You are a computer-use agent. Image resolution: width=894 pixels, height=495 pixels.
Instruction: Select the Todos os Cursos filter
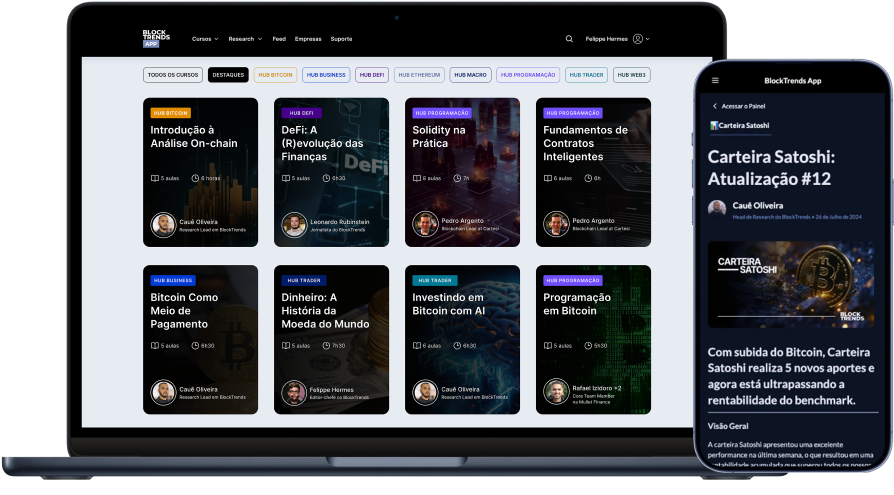tap(173, 75)
